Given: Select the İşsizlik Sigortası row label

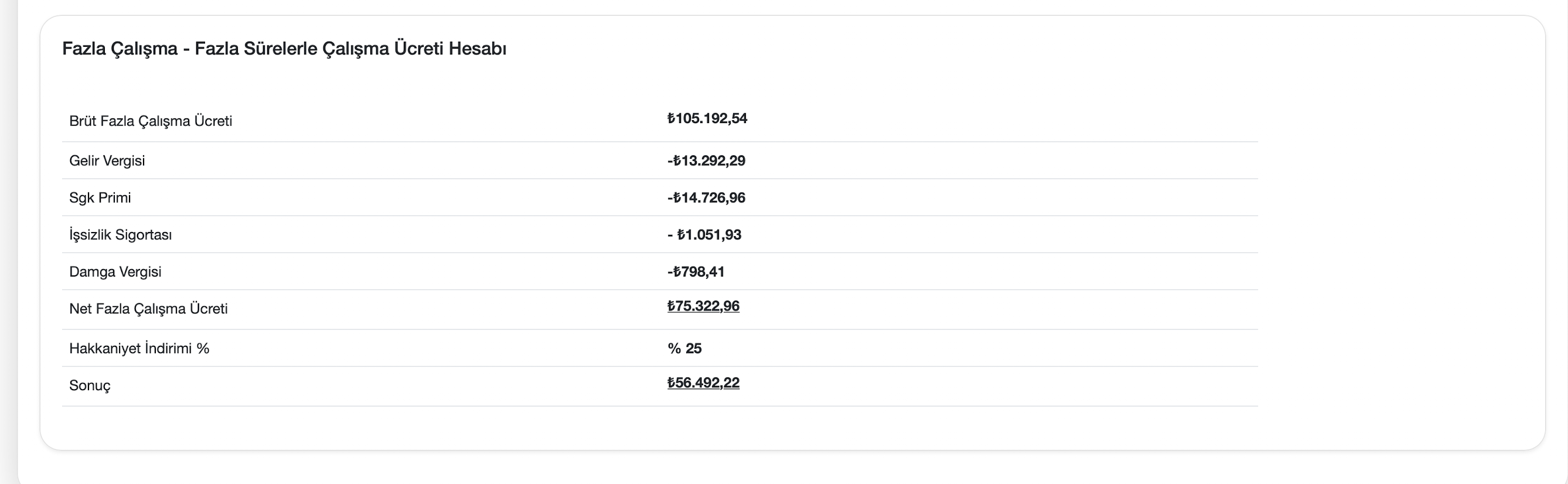Looking at the screenshot, I should (x=121, y=235).
